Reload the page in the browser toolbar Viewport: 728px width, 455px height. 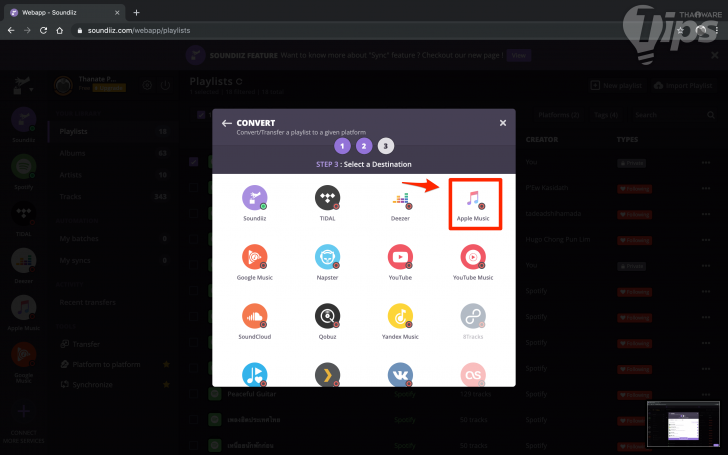coord(43,30)
